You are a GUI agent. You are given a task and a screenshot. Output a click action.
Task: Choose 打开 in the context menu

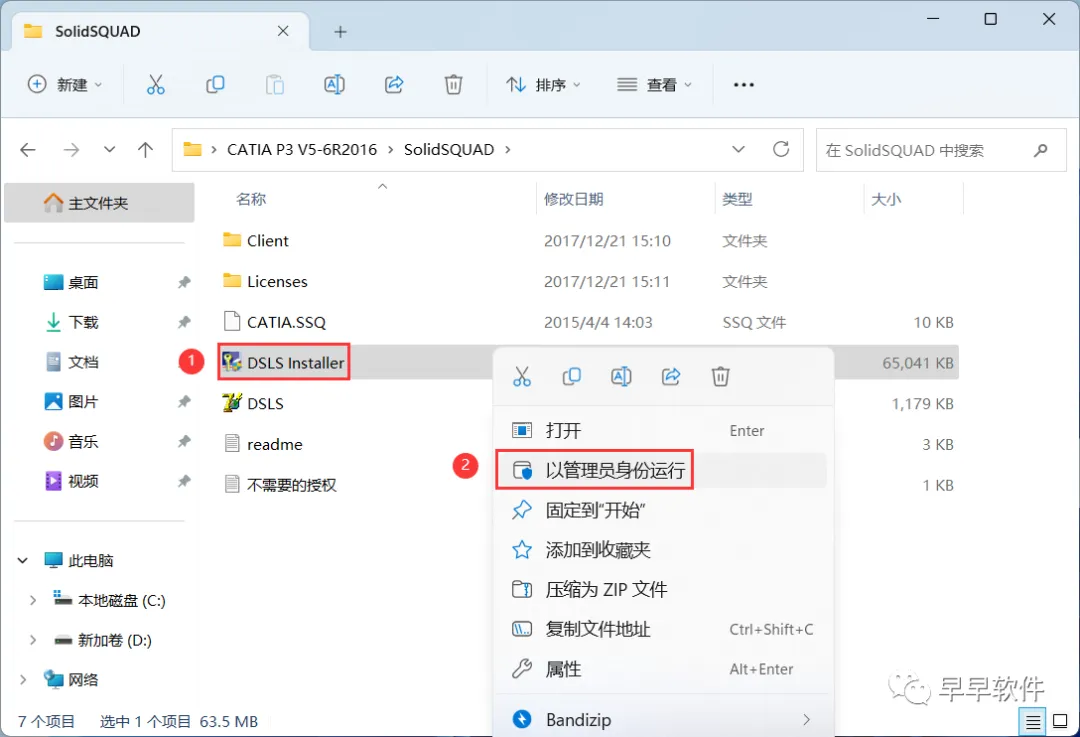pos(662,430)
